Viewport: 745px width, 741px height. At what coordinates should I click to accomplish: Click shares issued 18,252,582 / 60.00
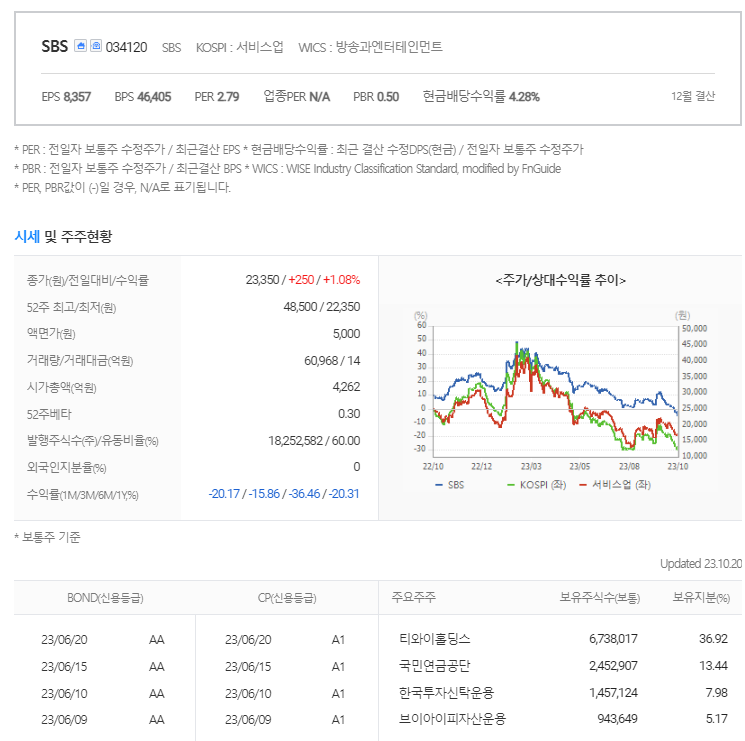click(314, 441)
